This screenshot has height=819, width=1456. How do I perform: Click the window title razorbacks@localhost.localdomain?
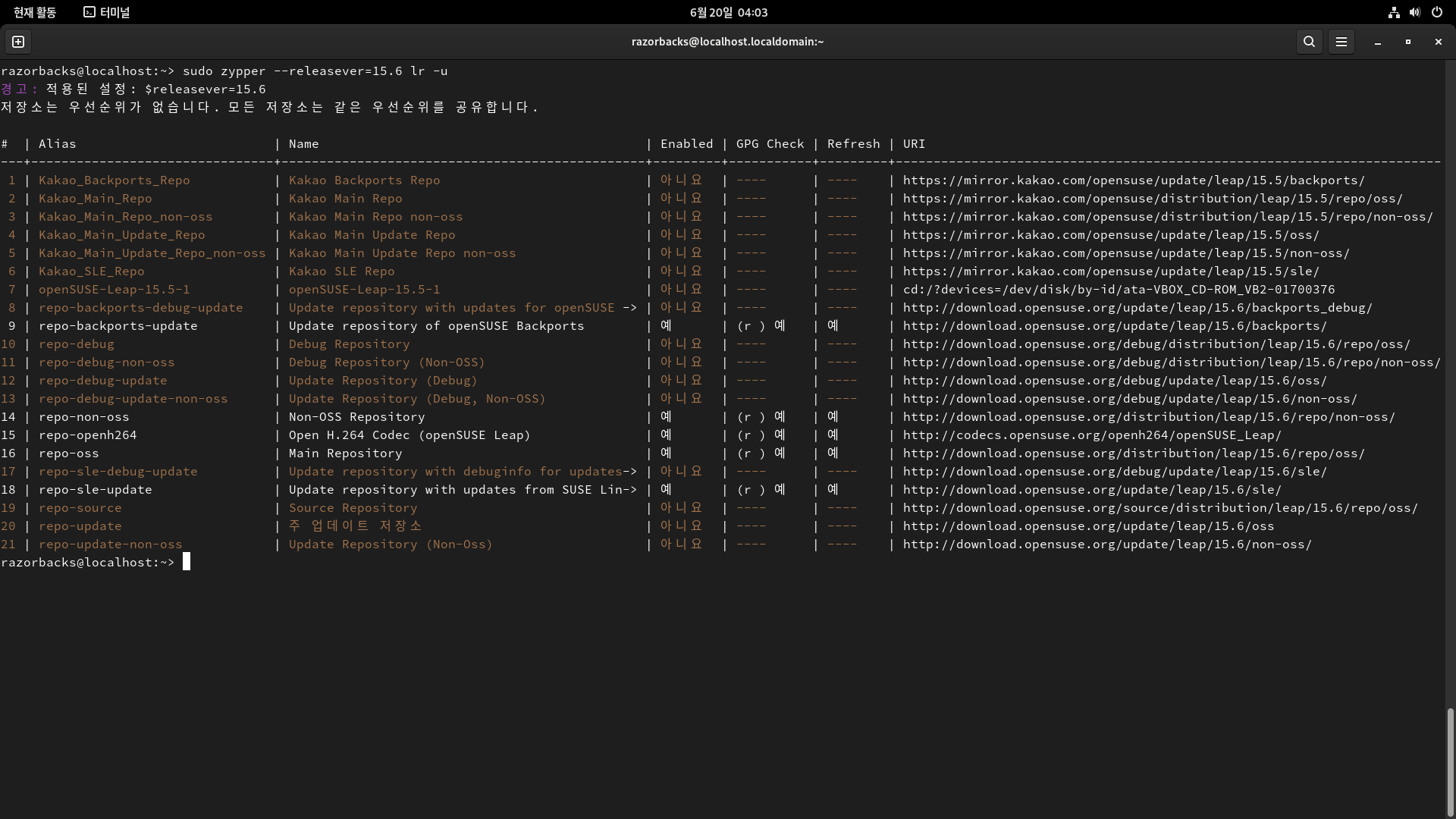pyautogui.click(x=726, y=42)
